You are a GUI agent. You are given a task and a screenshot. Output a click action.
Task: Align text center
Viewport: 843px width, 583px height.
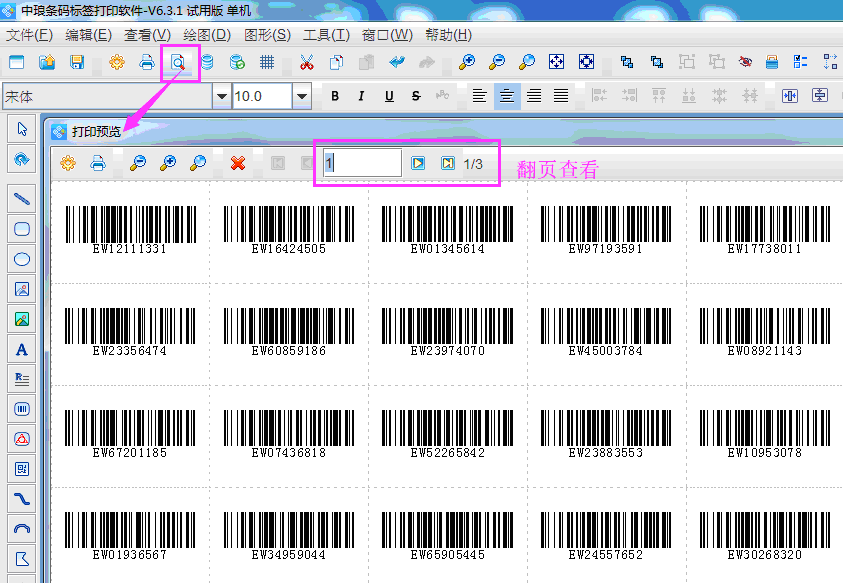coord(506,96)
